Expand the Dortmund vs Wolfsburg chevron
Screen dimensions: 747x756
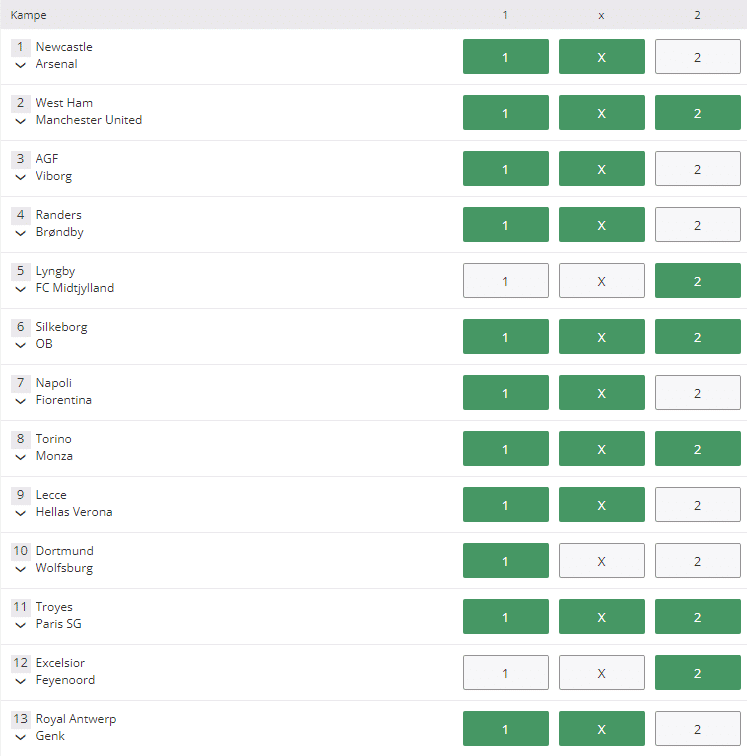(x=20, y=569)
